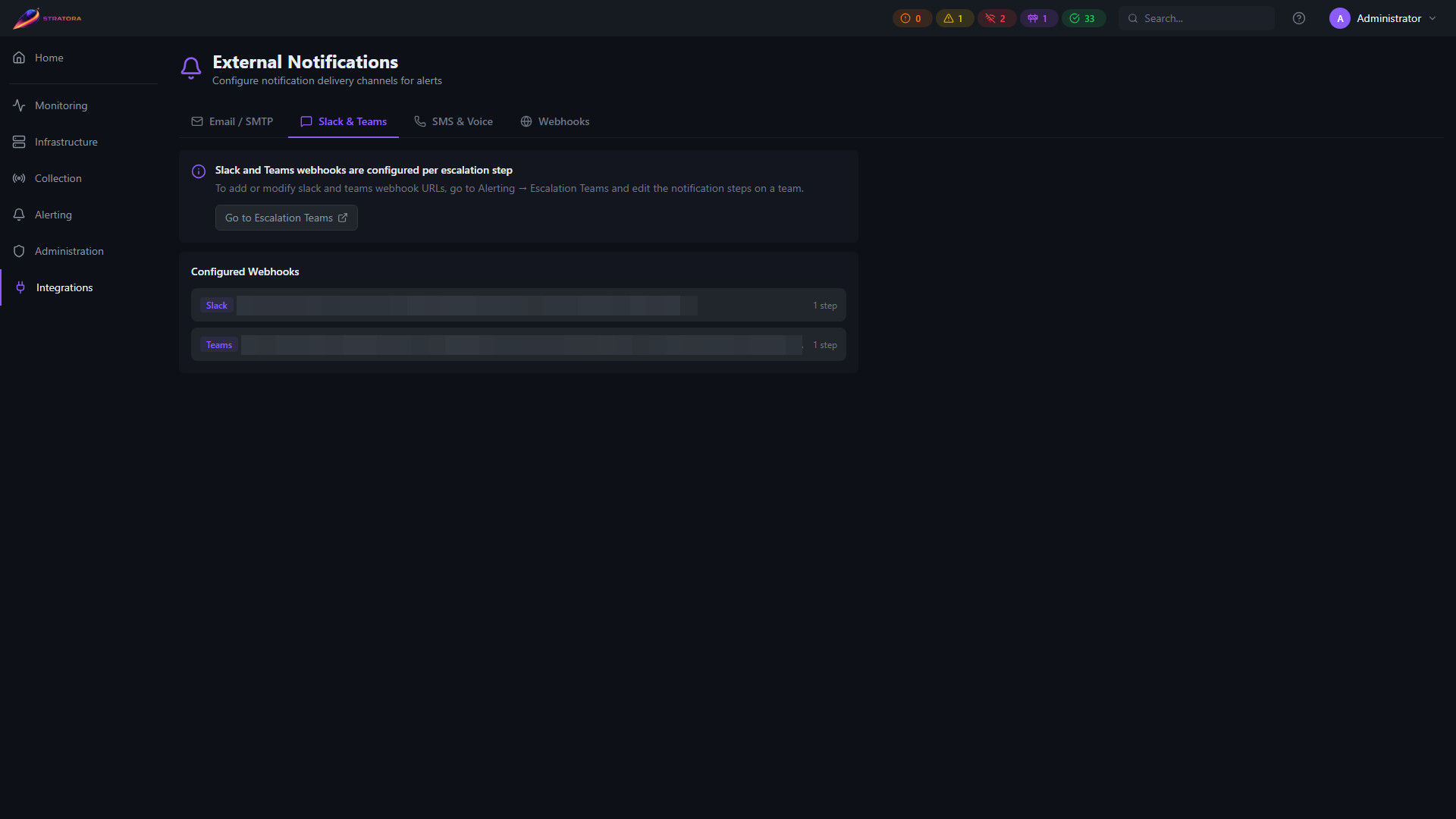
Task: Click the '1 step' label on Teams row
Action: coord(825,345)
